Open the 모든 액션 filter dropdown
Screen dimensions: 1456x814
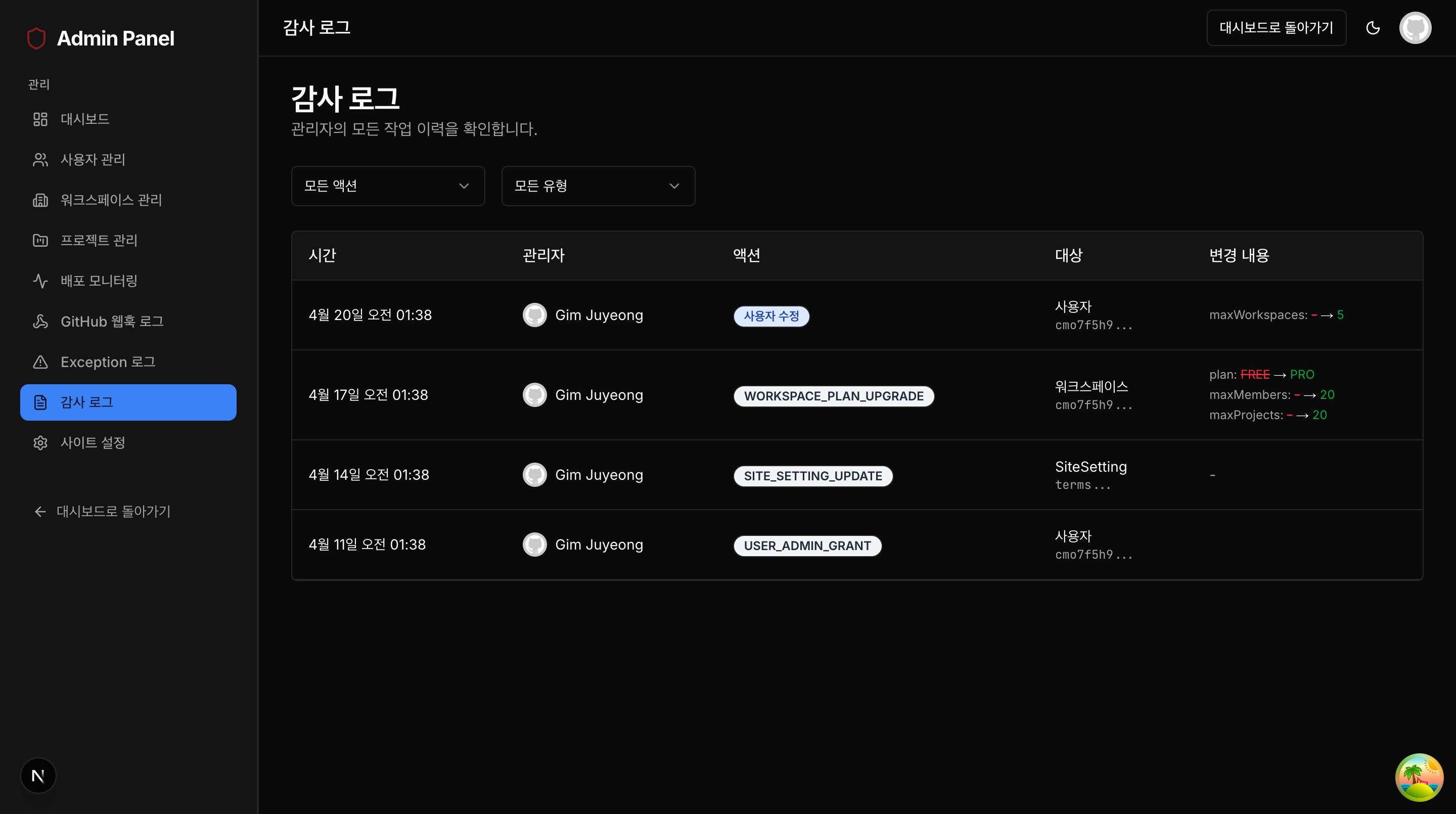(x=388, y=186)
